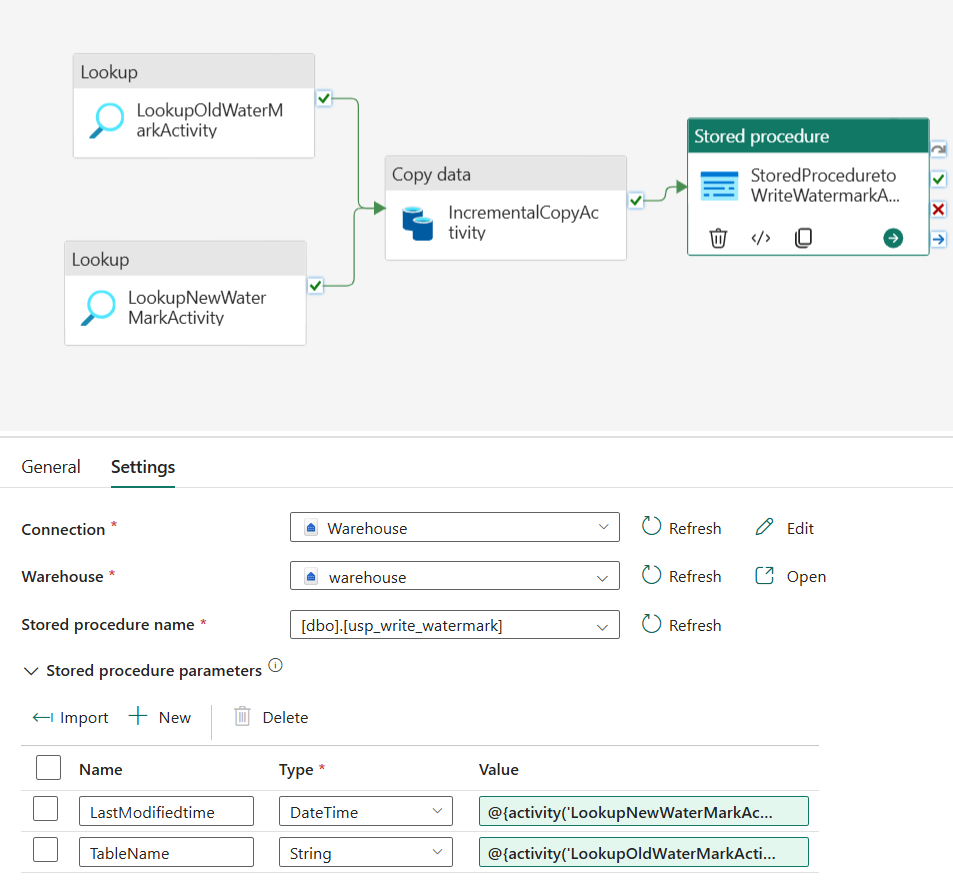This screenshot has height=881, width=953.
Task: Click Import to import parameters
Action: coord(70,717)
